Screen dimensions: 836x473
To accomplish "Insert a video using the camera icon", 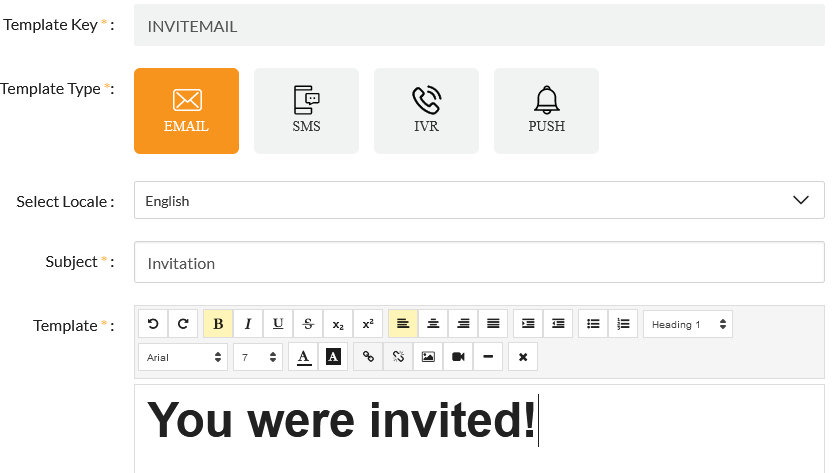I will click(458, 357).
